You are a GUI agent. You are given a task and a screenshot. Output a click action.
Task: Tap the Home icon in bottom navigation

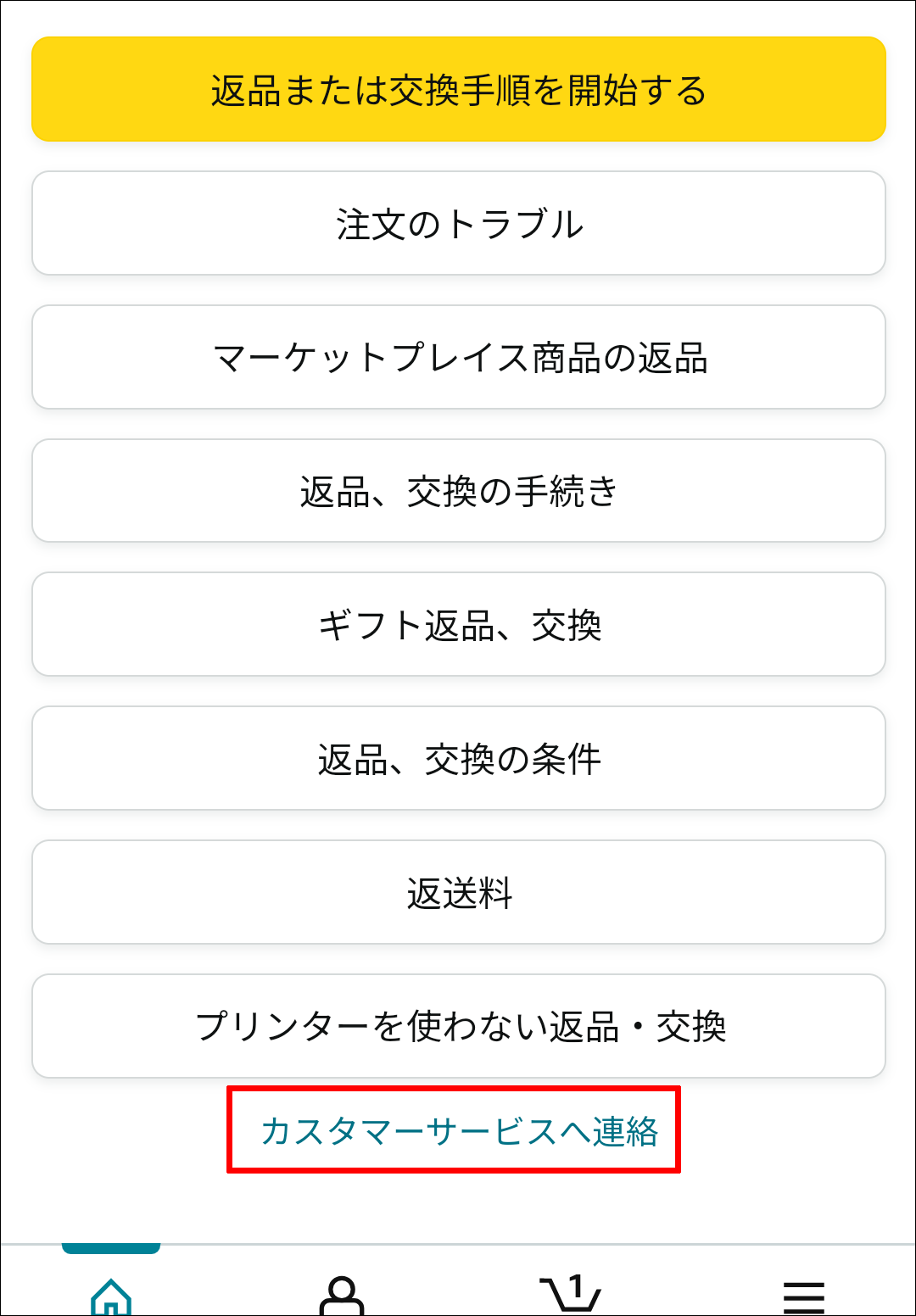pos(111,1296)
